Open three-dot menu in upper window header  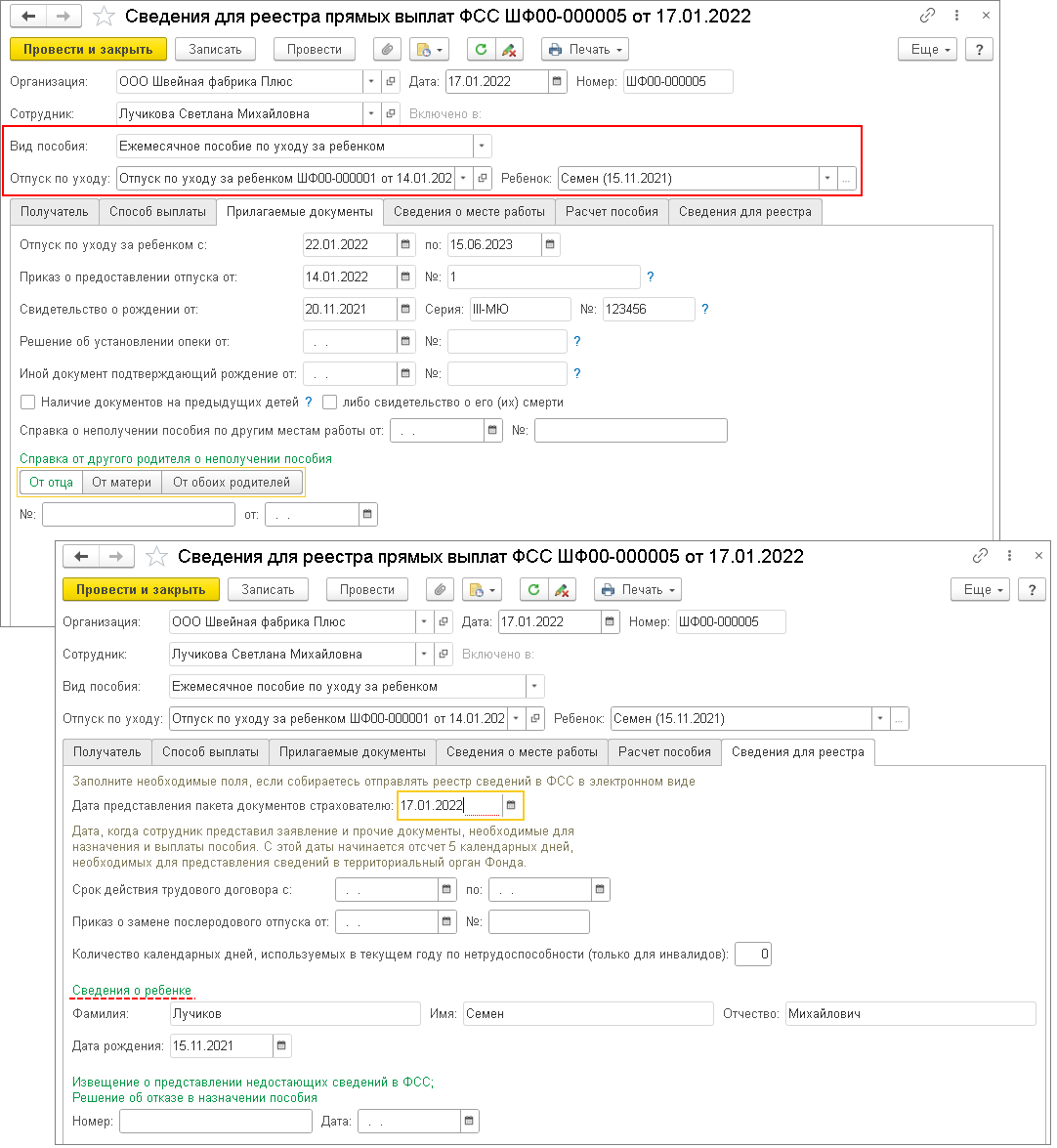pos(956,16)
